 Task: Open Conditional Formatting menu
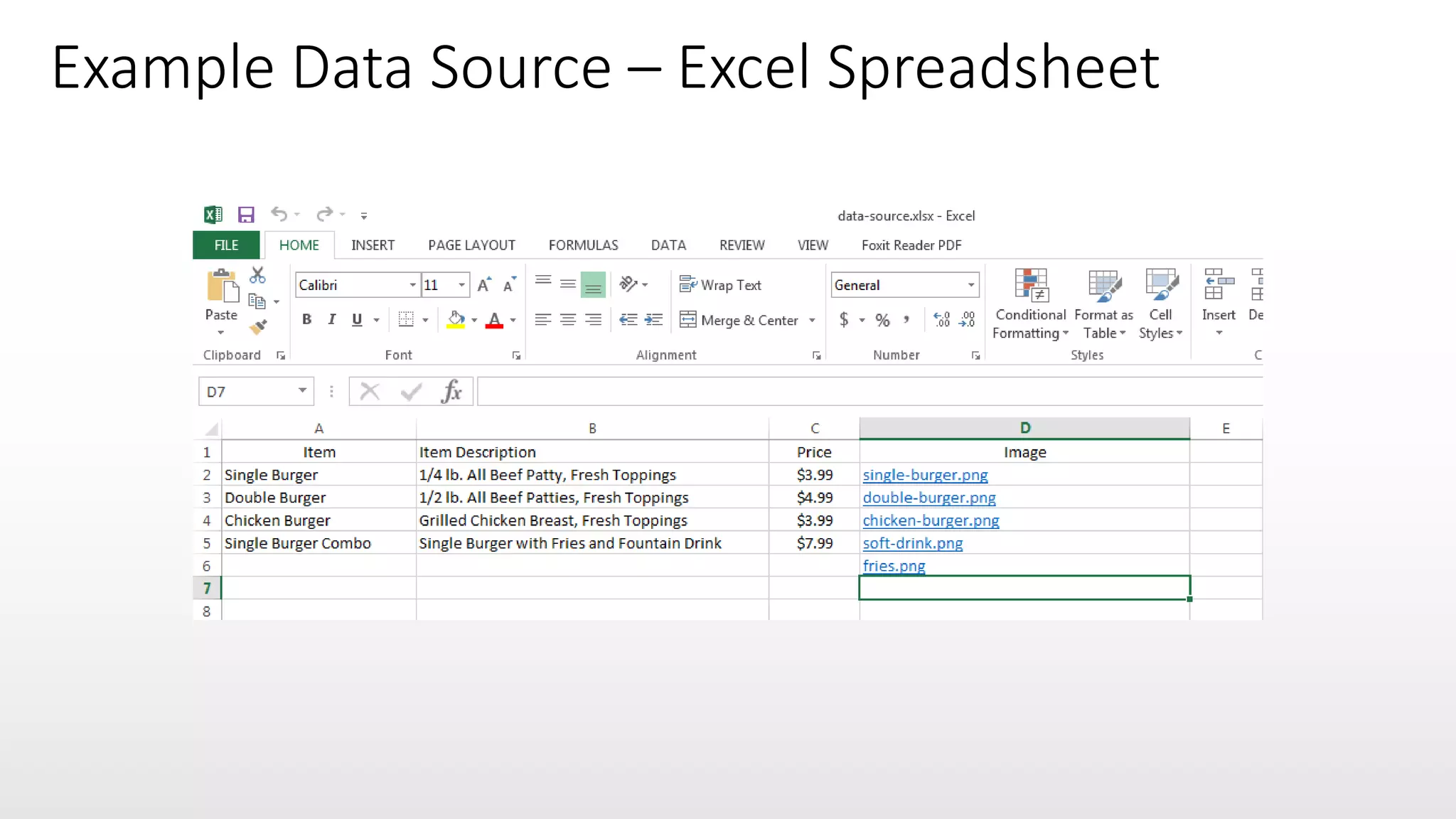point(1031,304)
